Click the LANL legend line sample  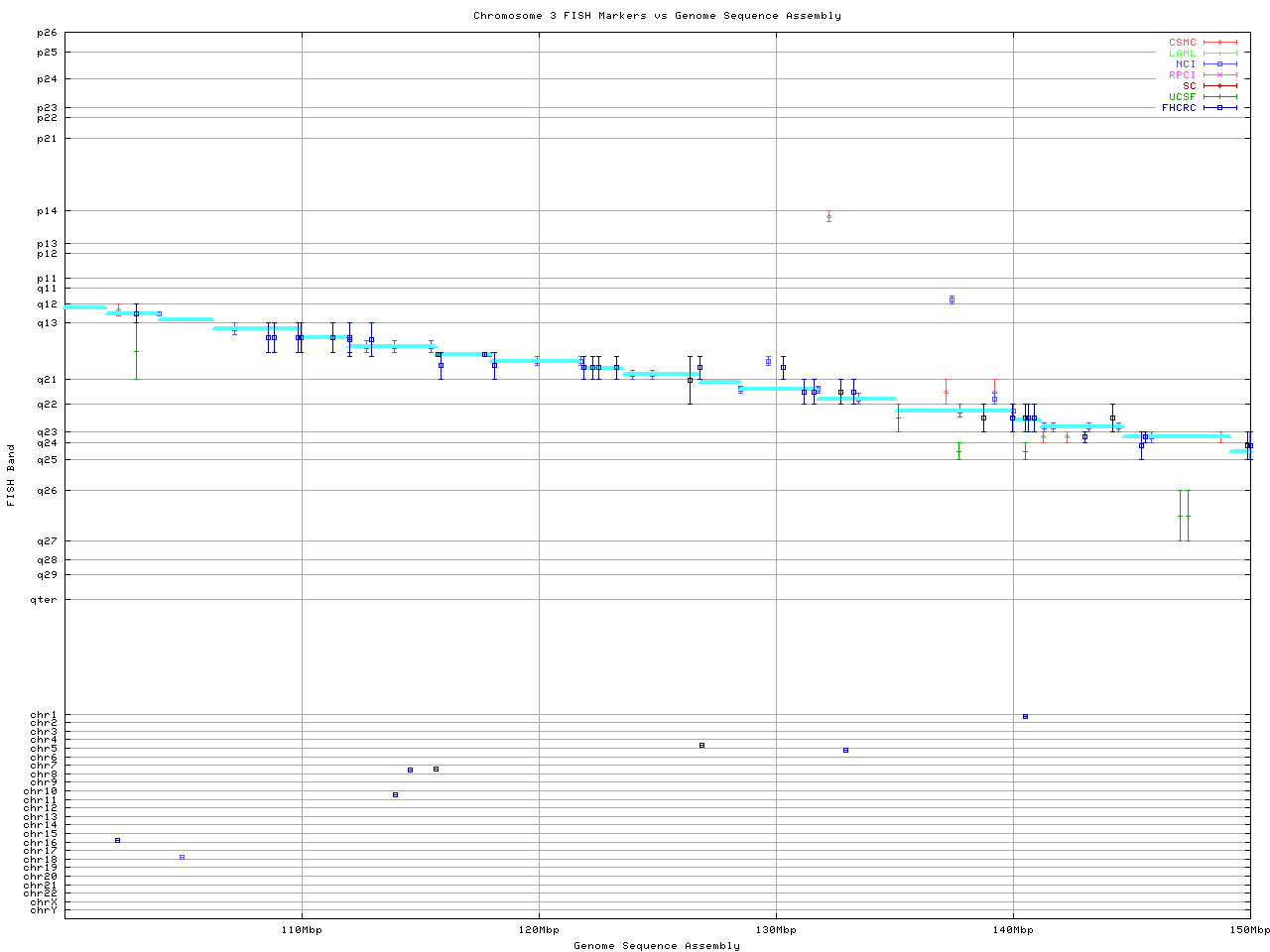[1219, 54]
